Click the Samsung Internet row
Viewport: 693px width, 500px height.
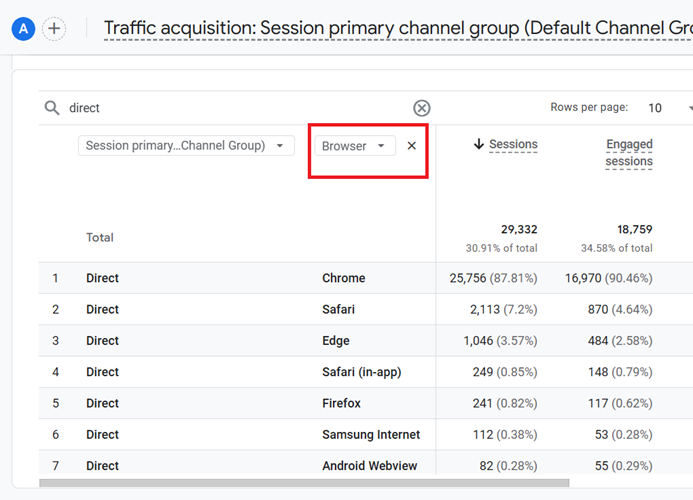pos(371,434)
